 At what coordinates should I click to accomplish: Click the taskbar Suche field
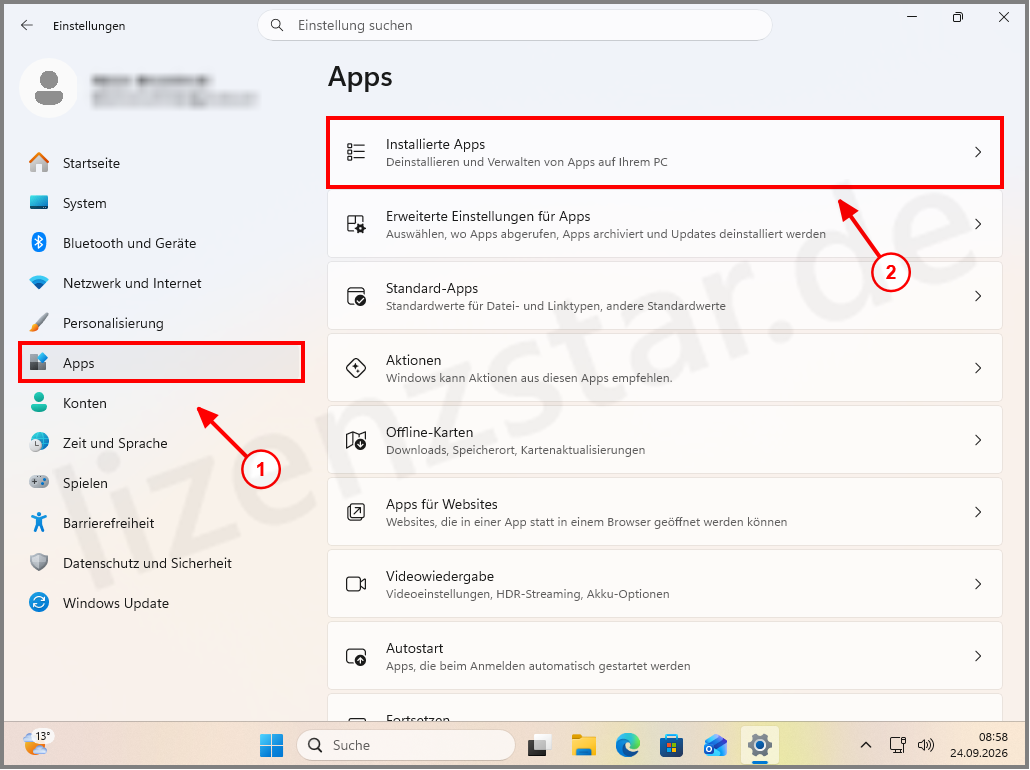coord(405,745)
